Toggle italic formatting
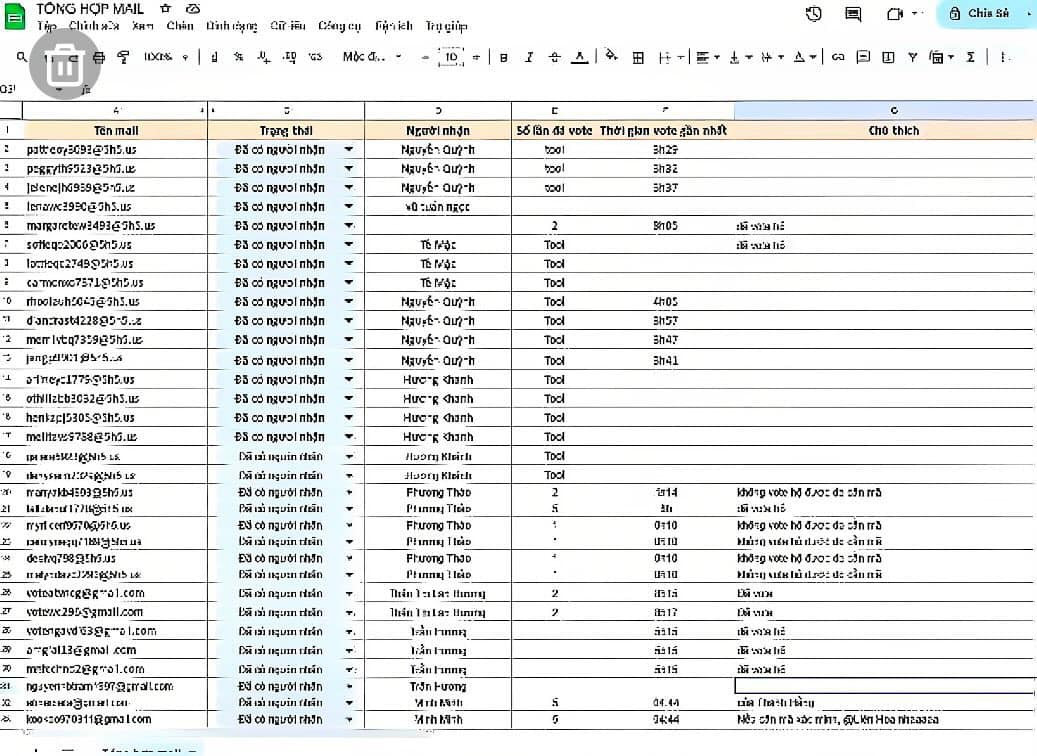1037x756 pixels. point(529,58)
